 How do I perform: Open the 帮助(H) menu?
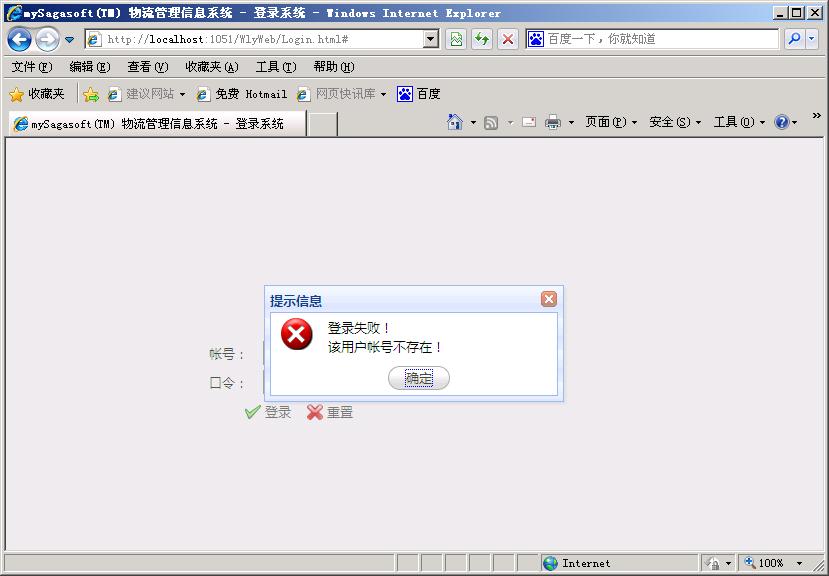pyautogui.click(x=334, y=67)
